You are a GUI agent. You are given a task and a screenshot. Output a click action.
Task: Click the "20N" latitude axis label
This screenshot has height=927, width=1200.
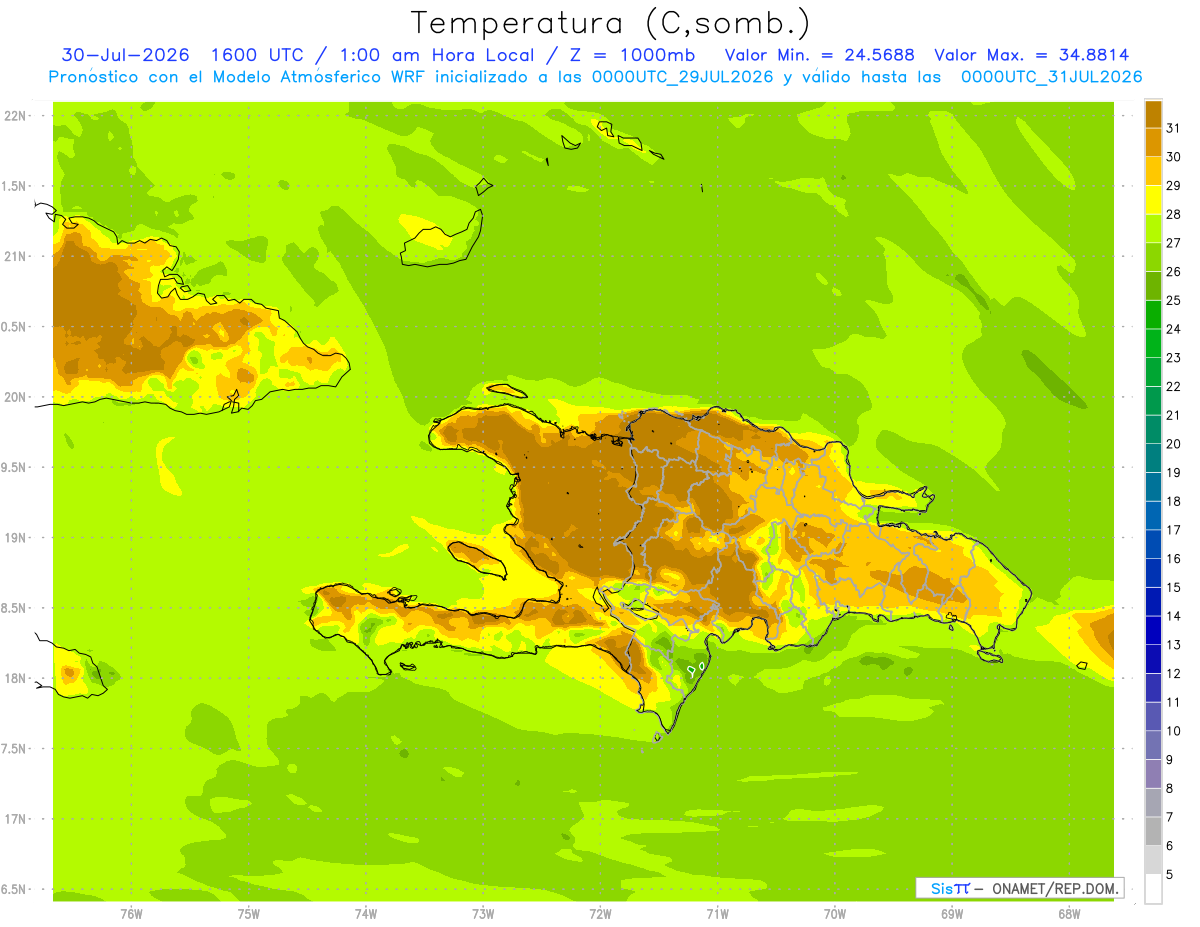point(15,397)
